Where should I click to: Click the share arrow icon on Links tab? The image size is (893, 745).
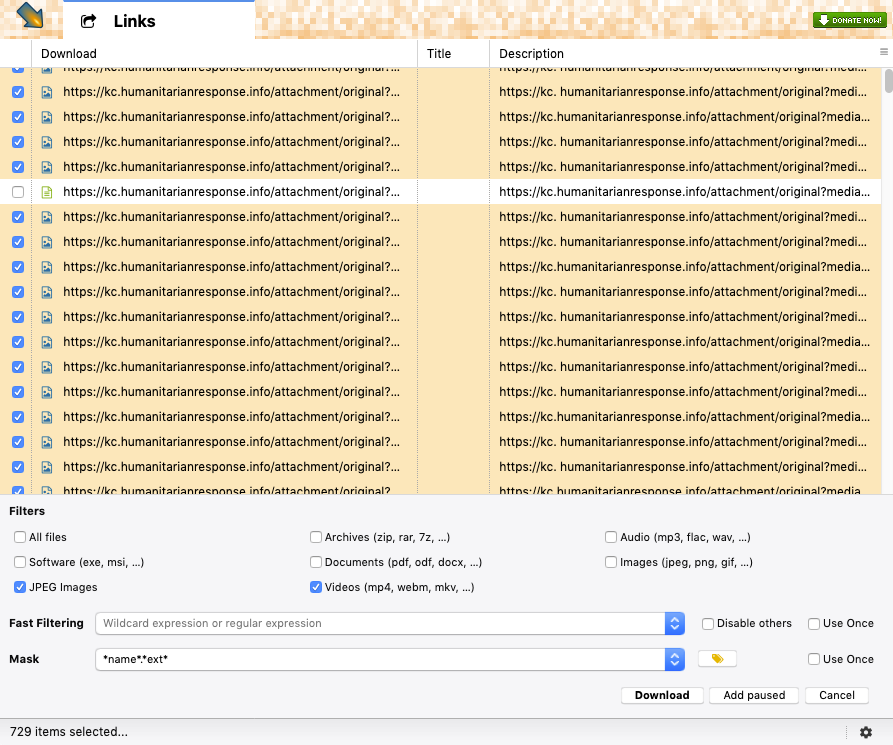(x=88, y=21)
